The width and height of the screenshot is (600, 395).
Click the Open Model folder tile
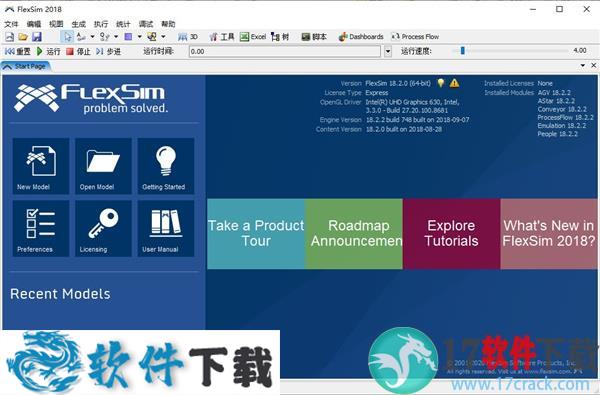pos(103,166)
